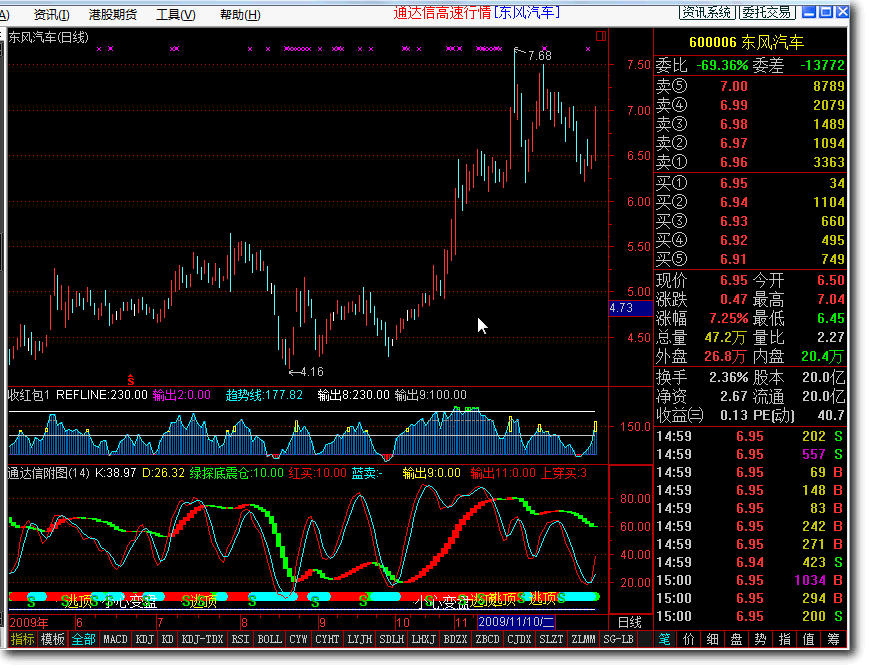869x668 pixels.
Task: Click the REFLINE:230.00 label
Action: coord(101,395)
